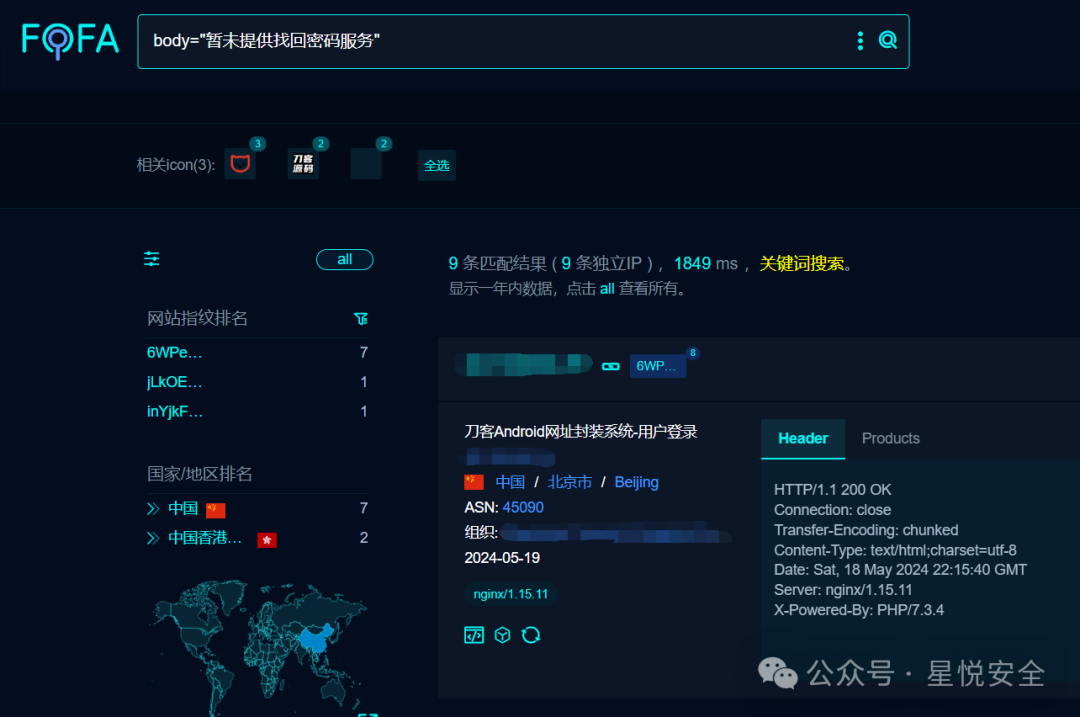Open the three-dot search options menu
1080x717 pixels.
(x=860, y=41)
